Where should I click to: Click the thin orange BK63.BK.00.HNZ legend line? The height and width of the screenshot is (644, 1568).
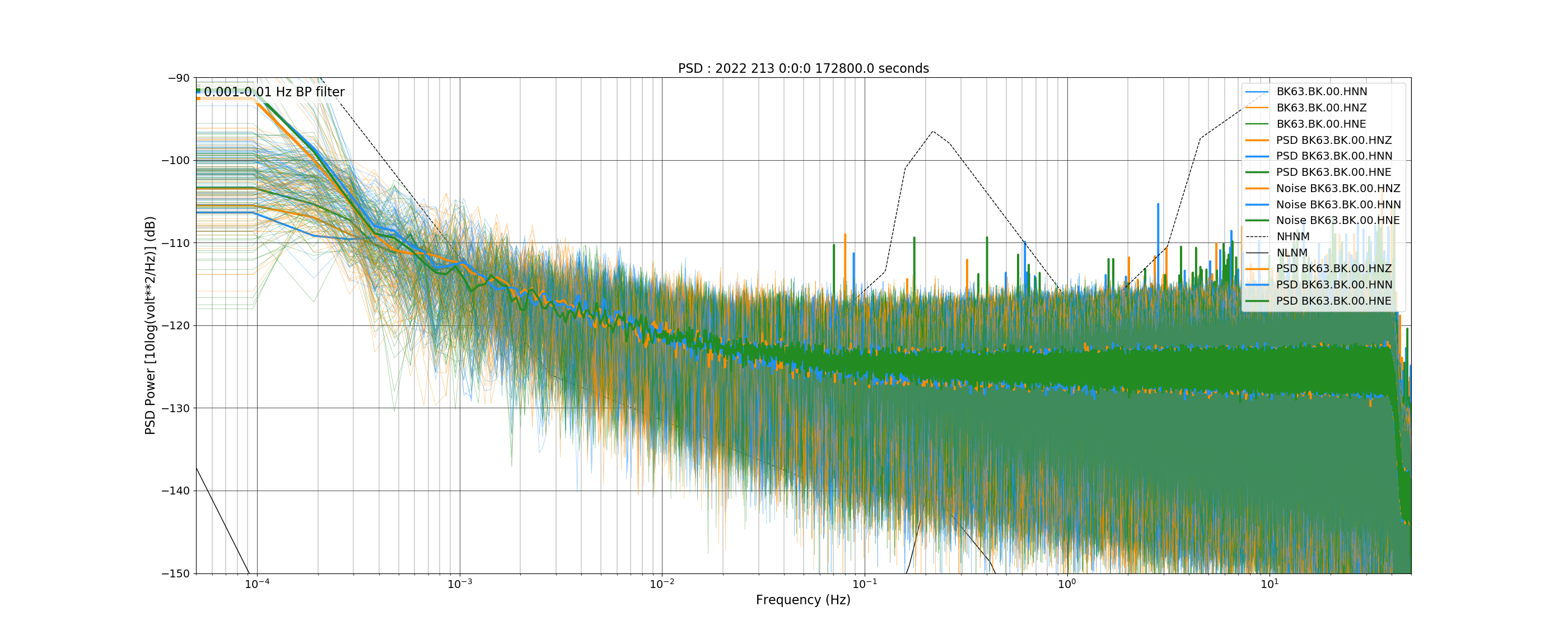1257,108
